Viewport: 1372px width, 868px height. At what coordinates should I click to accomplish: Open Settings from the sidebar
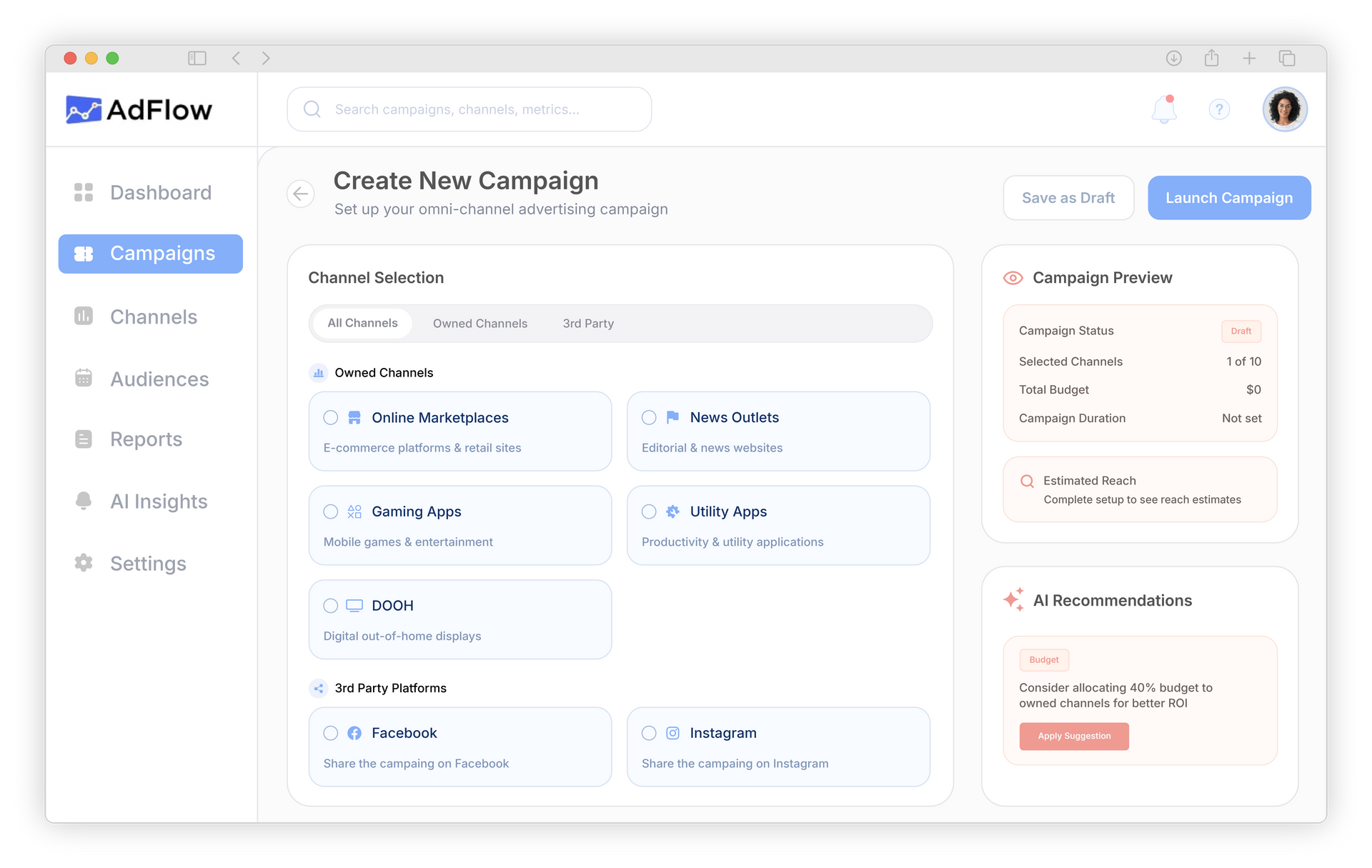coord(146,563)
